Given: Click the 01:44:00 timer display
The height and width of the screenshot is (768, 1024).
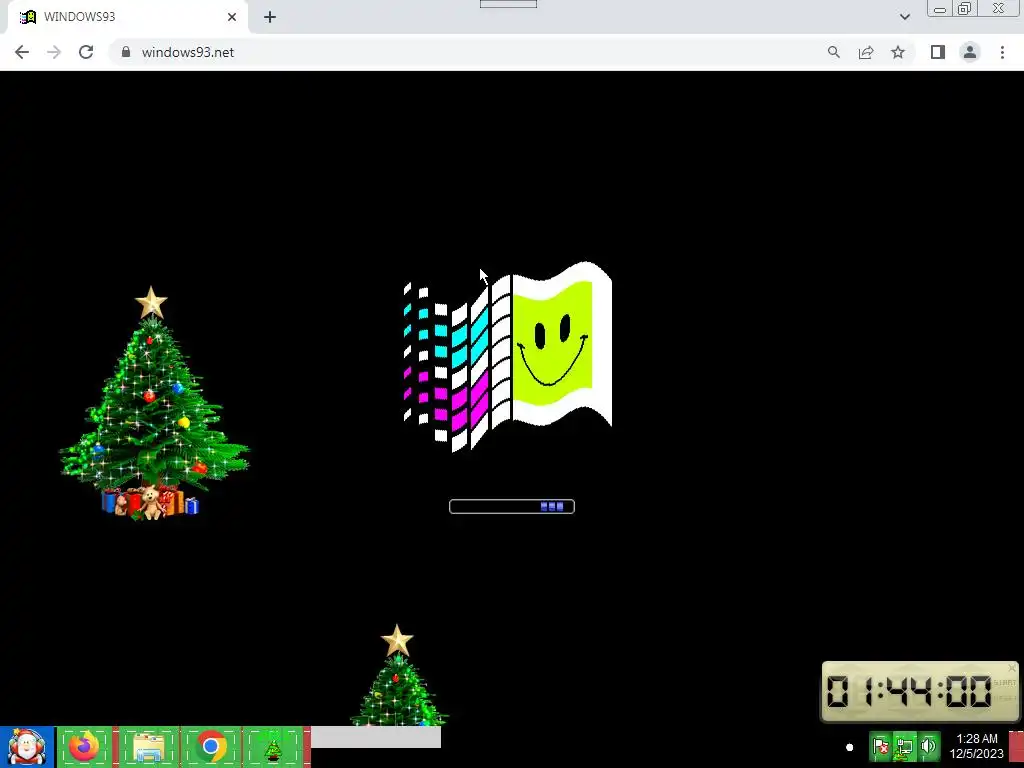Looking at the screenshot, I should point(908,692).
